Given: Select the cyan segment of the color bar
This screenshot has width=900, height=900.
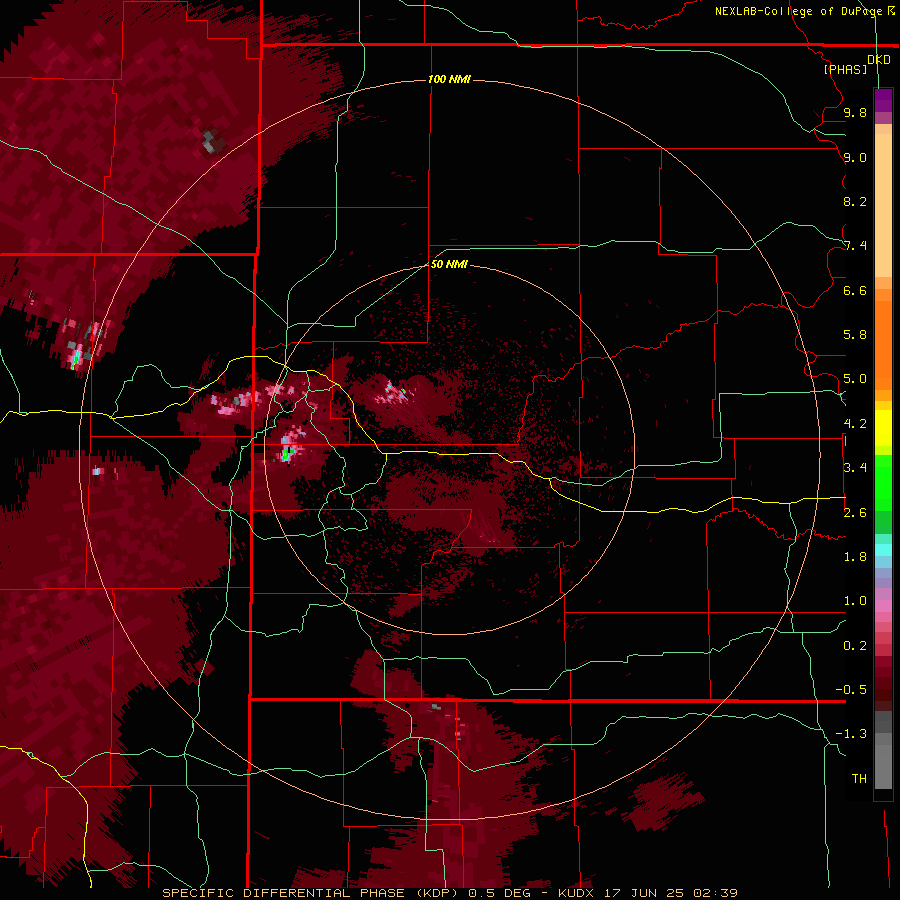Looking at the screenshot, I should coord(883,550).
